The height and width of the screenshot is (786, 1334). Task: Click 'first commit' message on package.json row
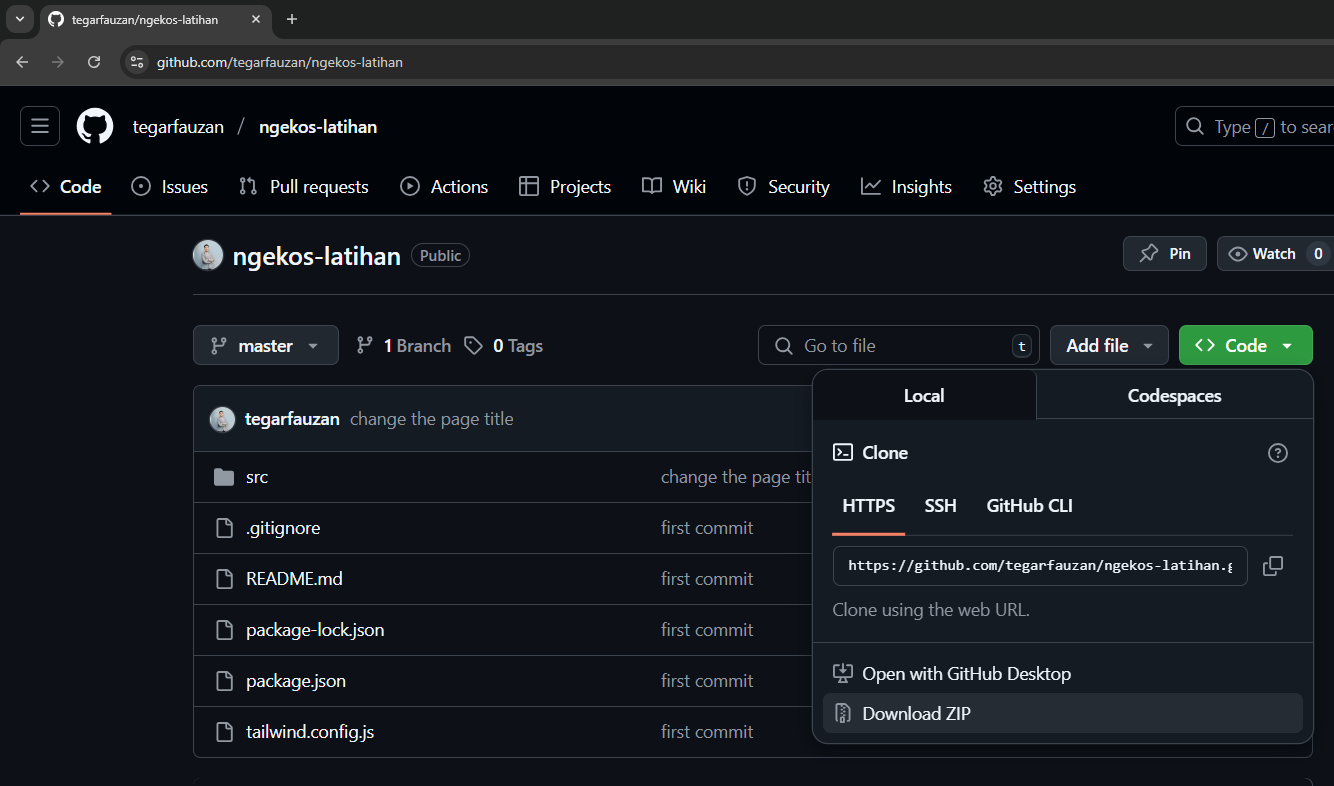click(x=707, y=681)
